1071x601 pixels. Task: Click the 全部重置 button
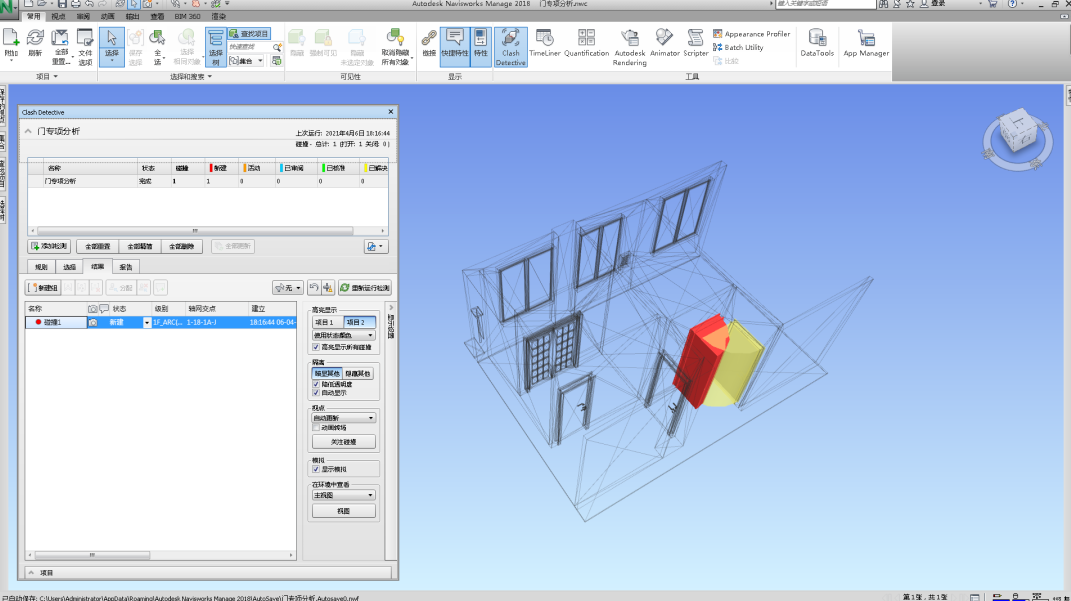click(x=98, y=247)
